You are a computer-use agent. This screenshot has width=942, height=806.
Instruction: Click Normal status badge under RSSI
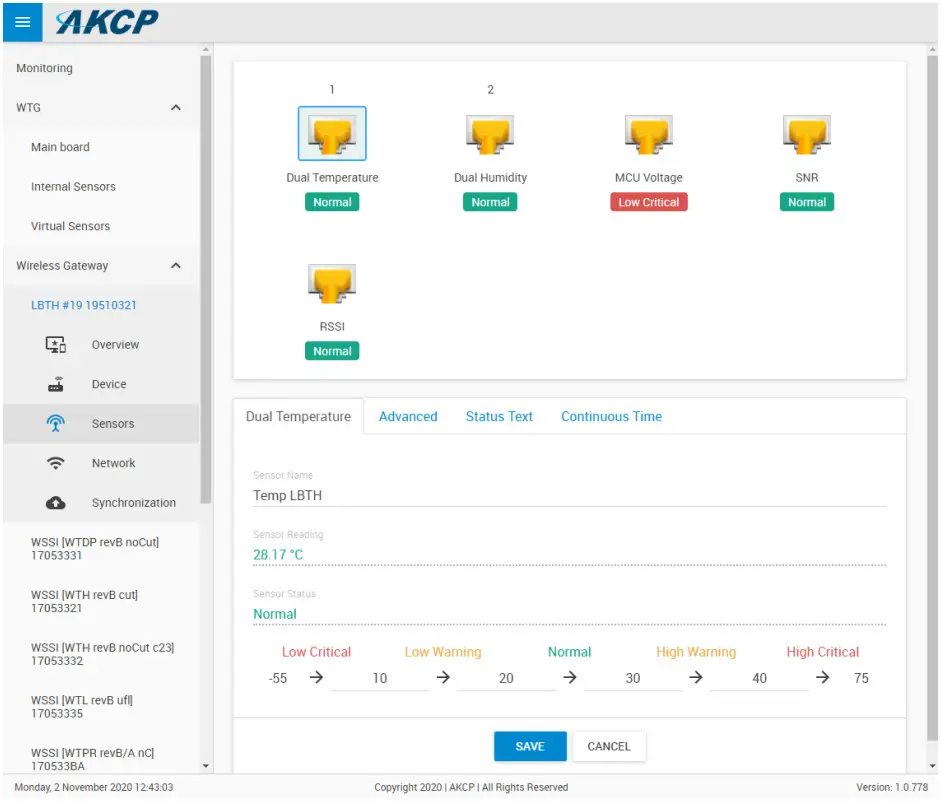[x=332, y=351]
